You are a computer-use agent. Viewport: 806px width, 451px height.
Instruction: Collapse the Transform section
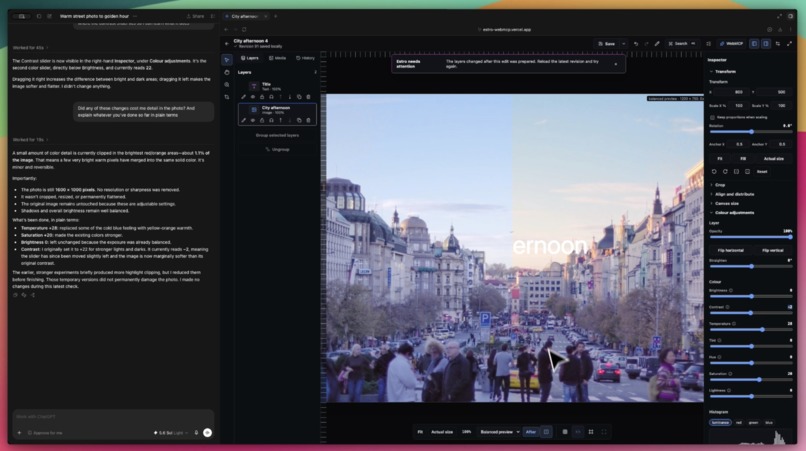pos(724,71)
